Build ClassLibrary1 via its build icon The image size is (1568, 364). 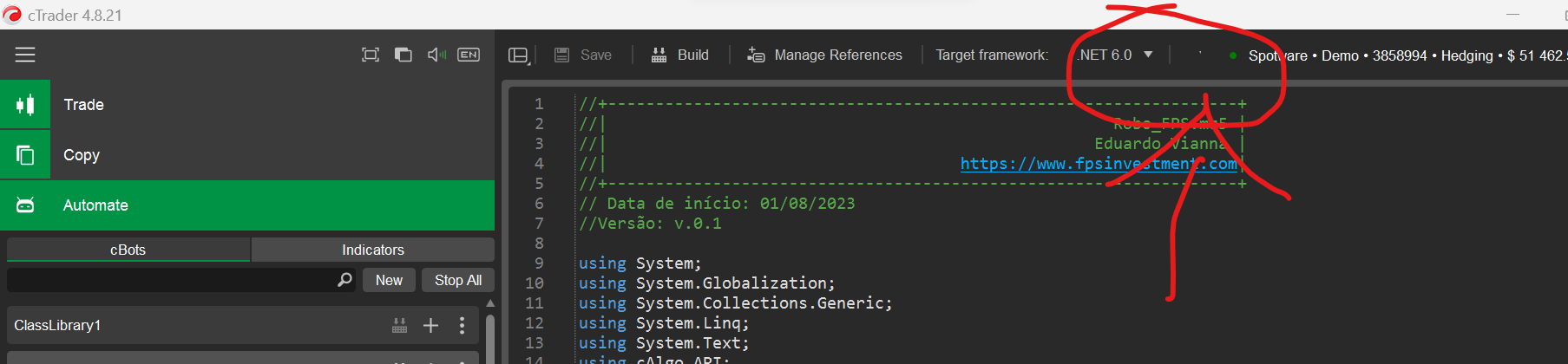pos(399,326)
